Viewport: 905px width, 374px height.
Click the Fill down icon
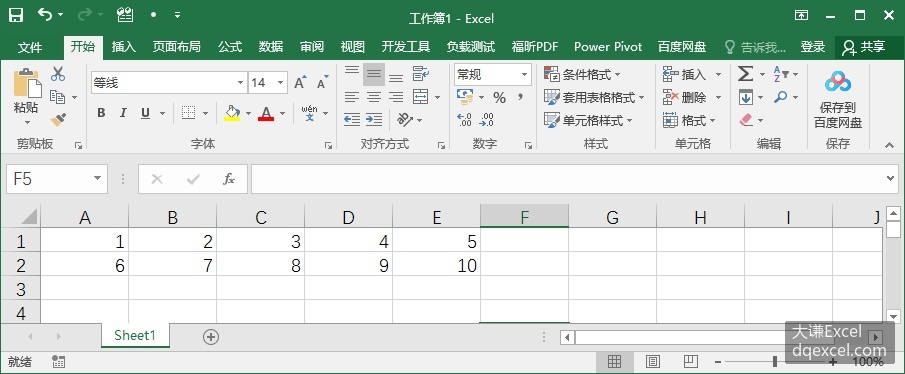[x=746, y=98]
